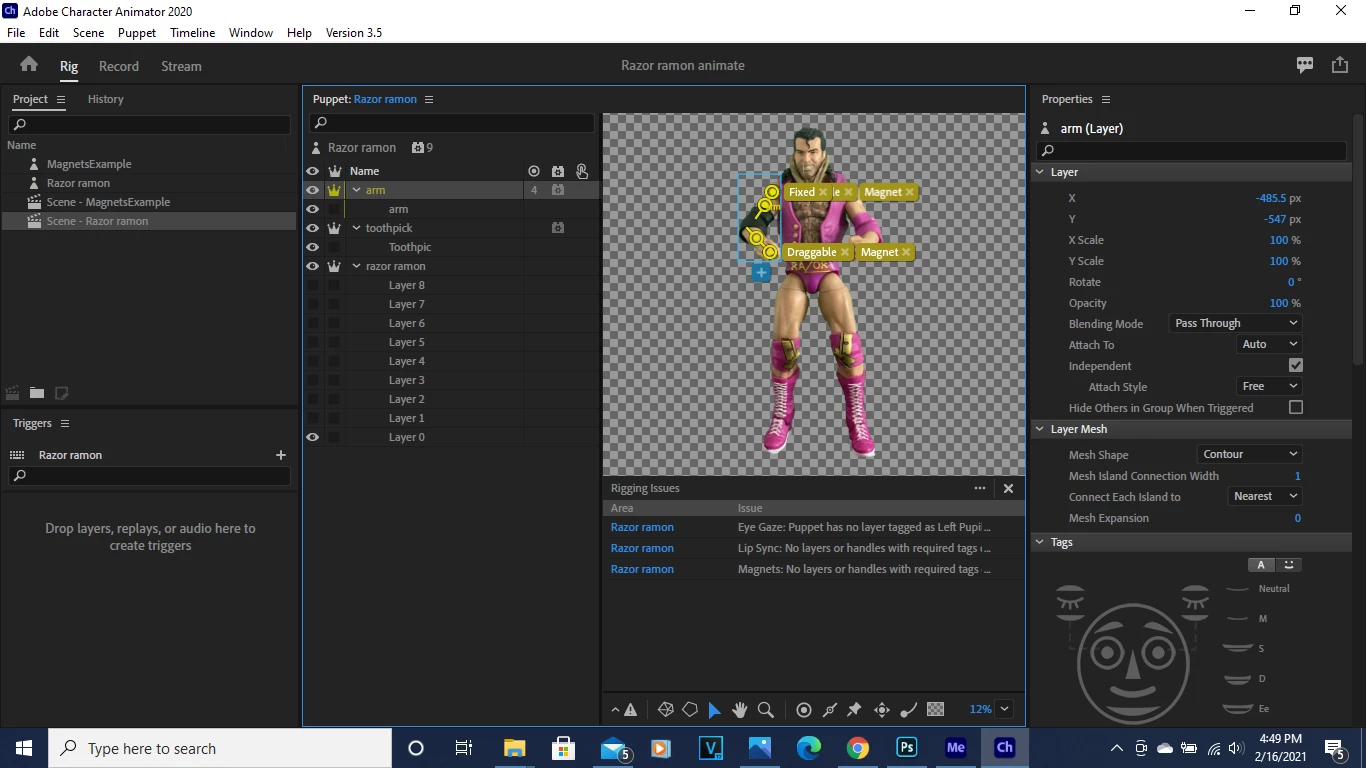Toggle visibility eye of razor ramon group

click(x=313, y=266)
